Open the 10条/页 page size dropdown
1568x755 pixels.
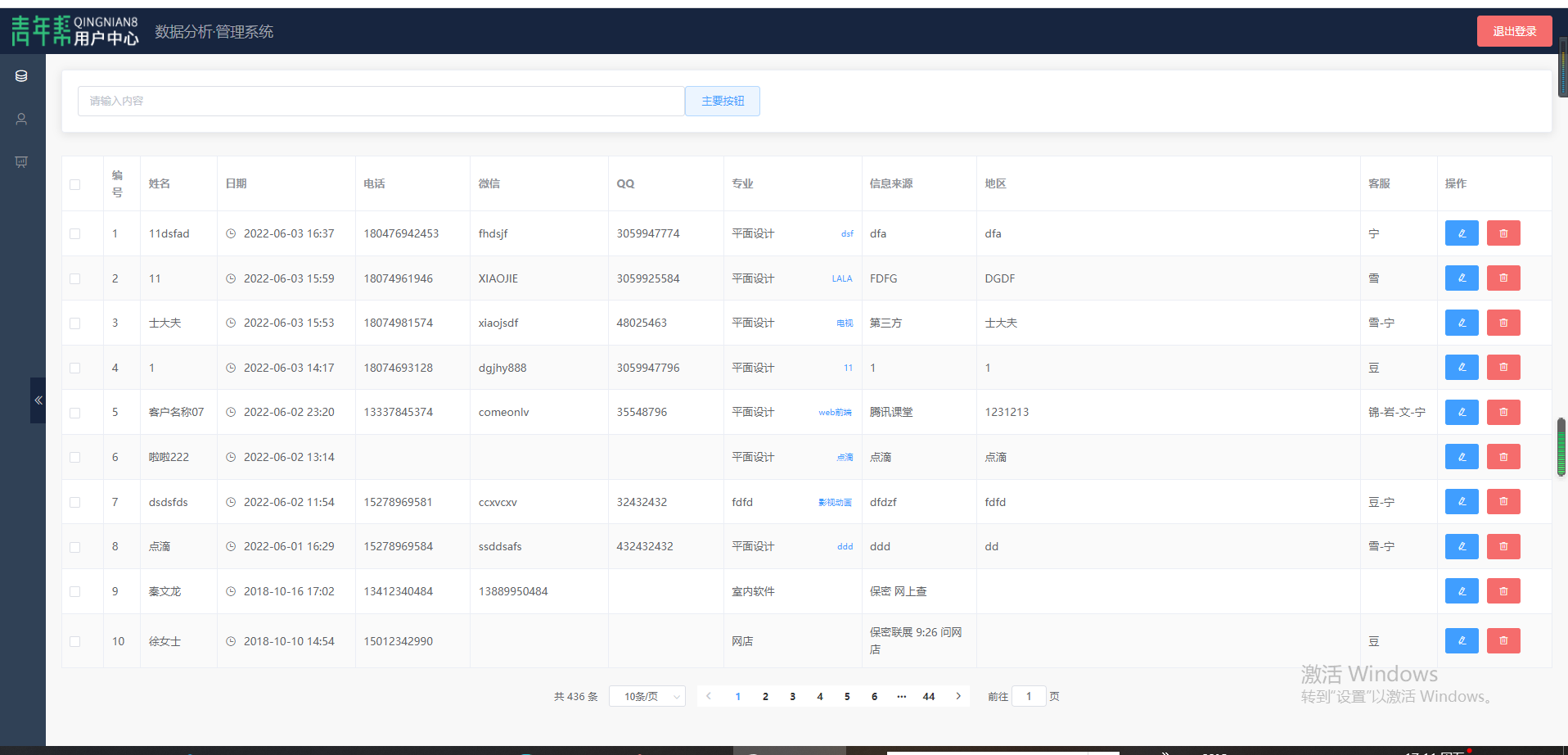point(647,696)
